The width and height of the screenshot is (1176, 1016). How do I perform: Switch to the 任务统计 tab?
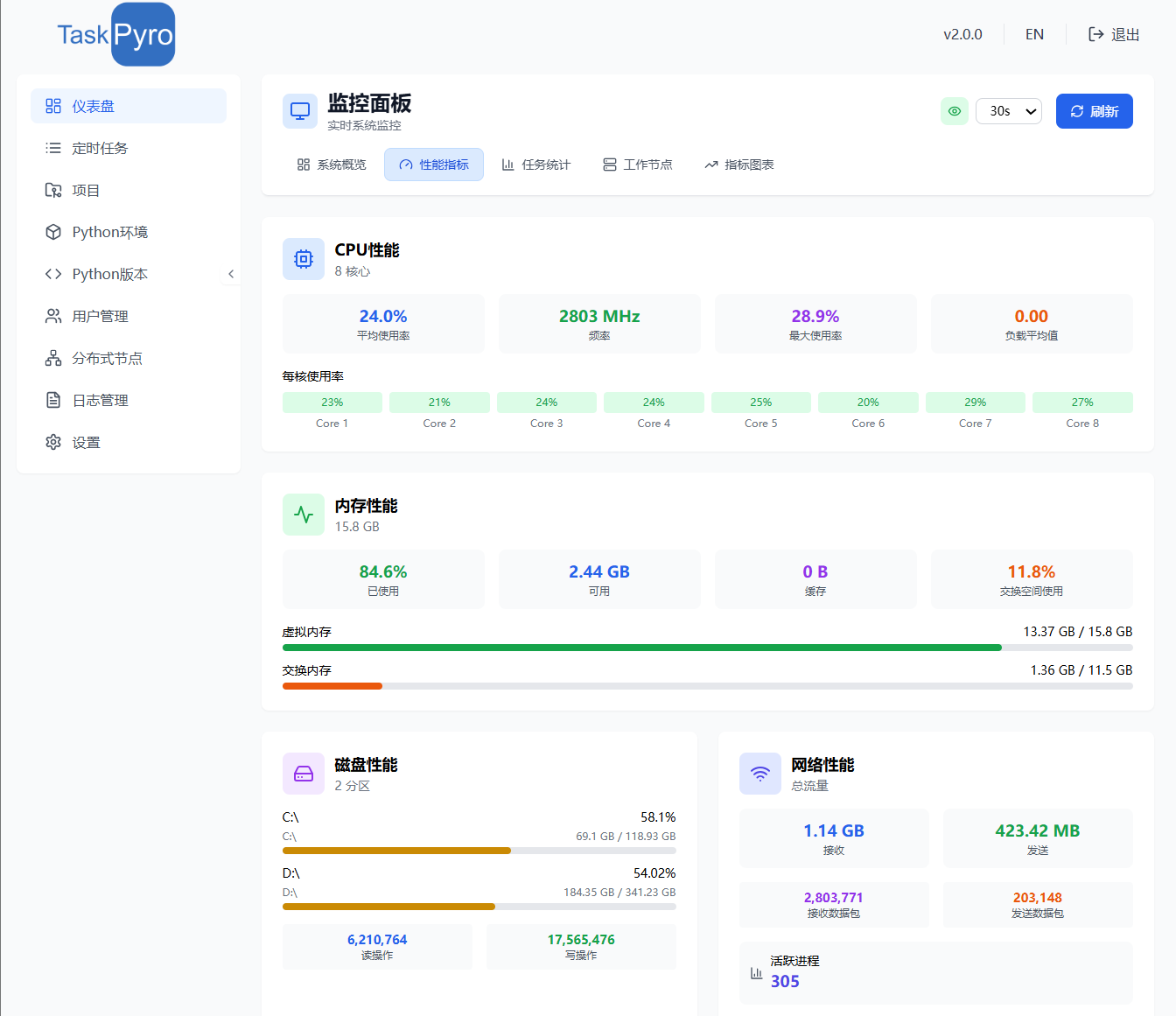click(x=536, y=165)
